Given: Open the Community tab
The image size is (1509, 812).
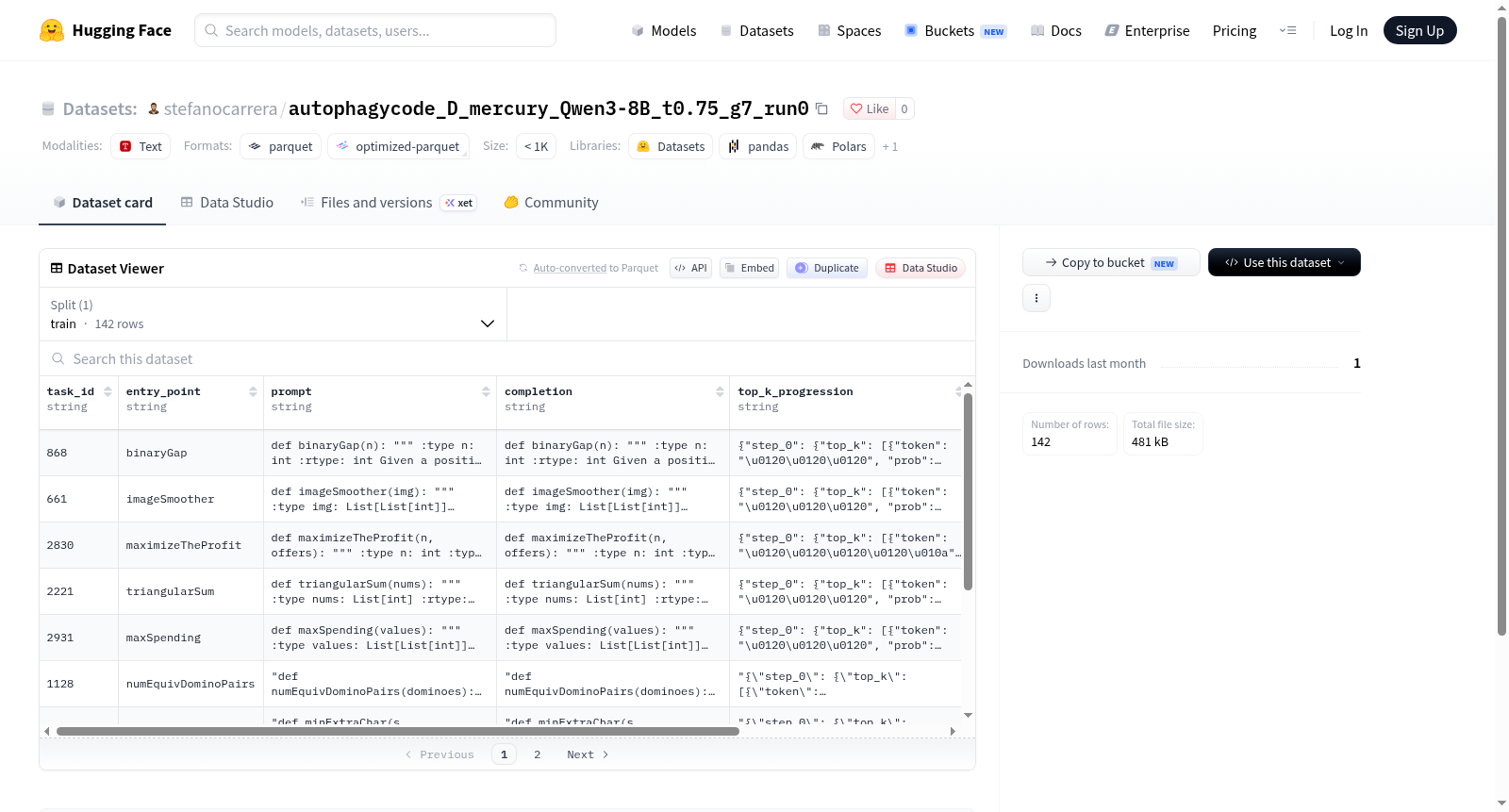Looking at the screenshot, I should tap(551, 202).
